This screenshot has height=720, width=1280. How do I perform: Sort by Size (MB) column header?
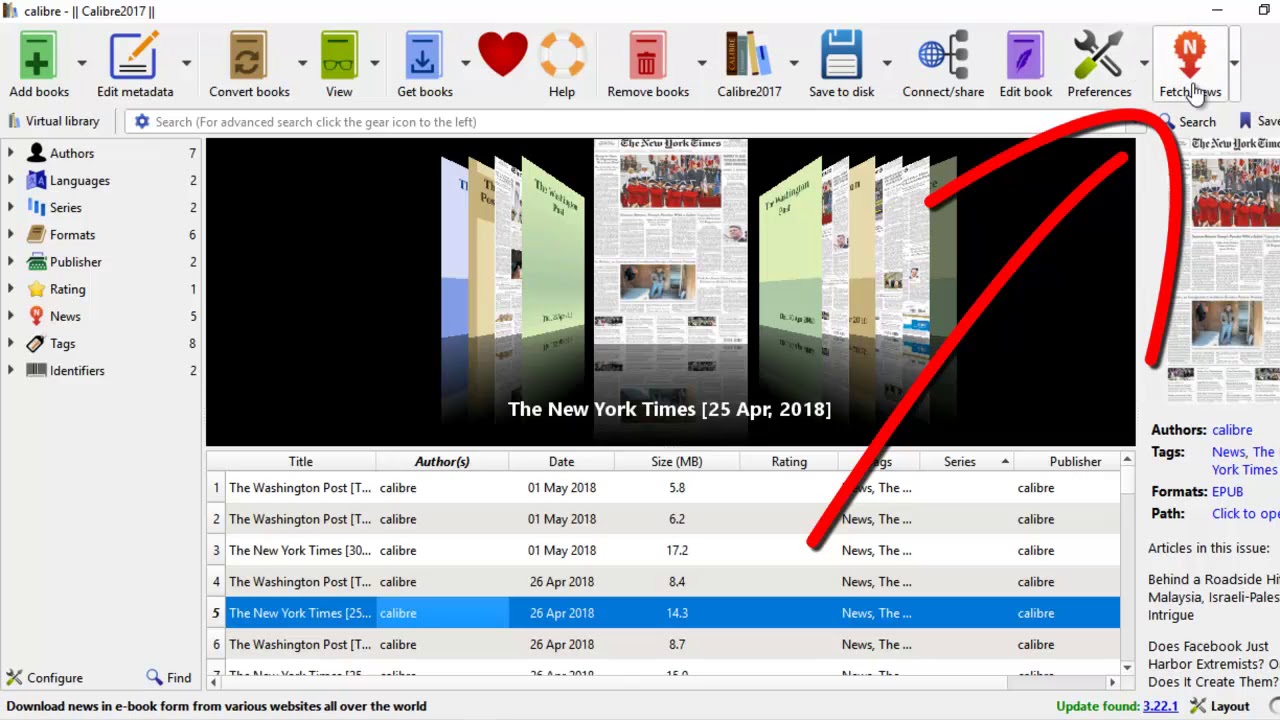pyautogui.click(x=677, y=461)
